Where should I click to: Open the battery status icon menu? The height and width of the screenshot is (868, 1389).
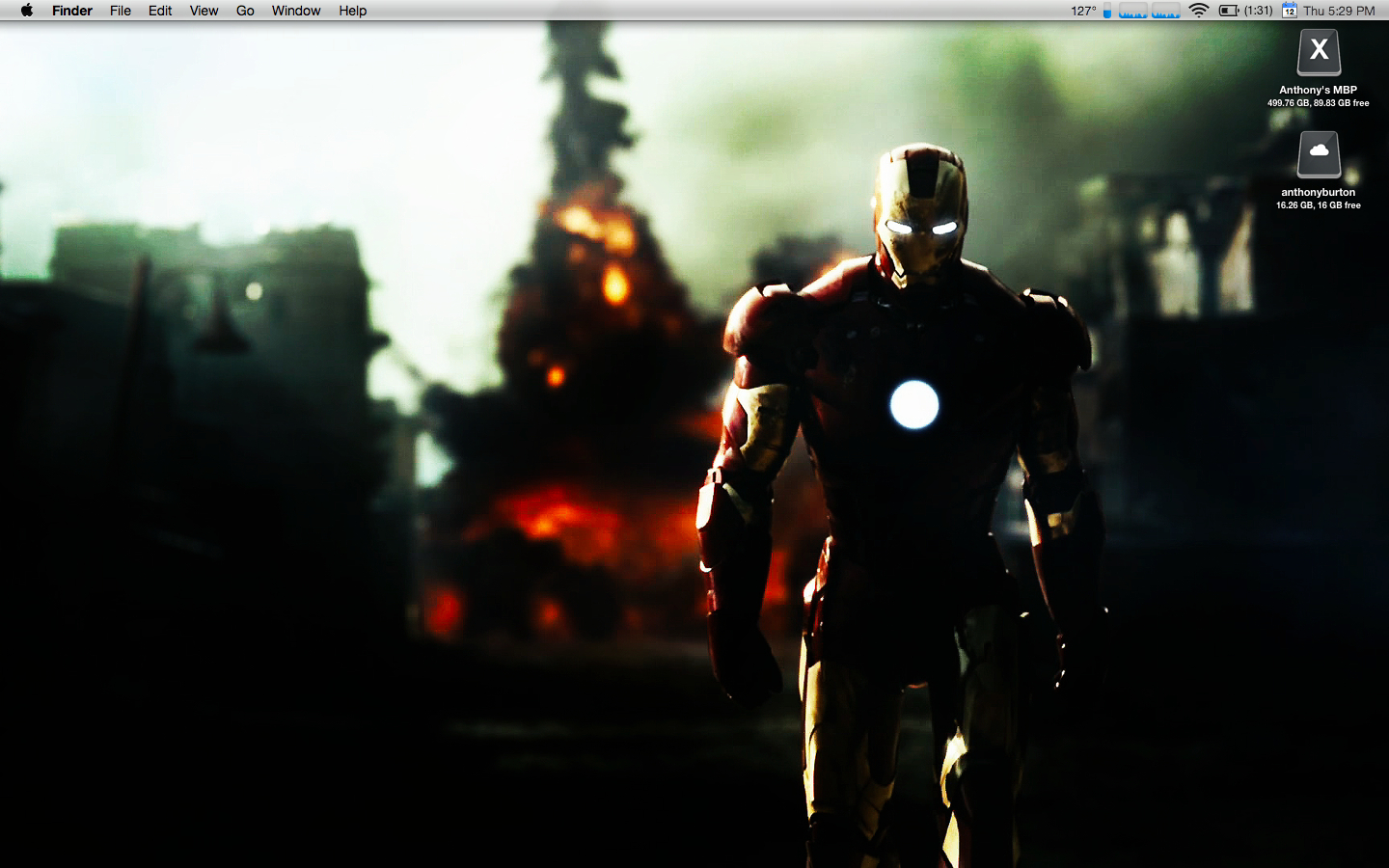(1229, 11)
